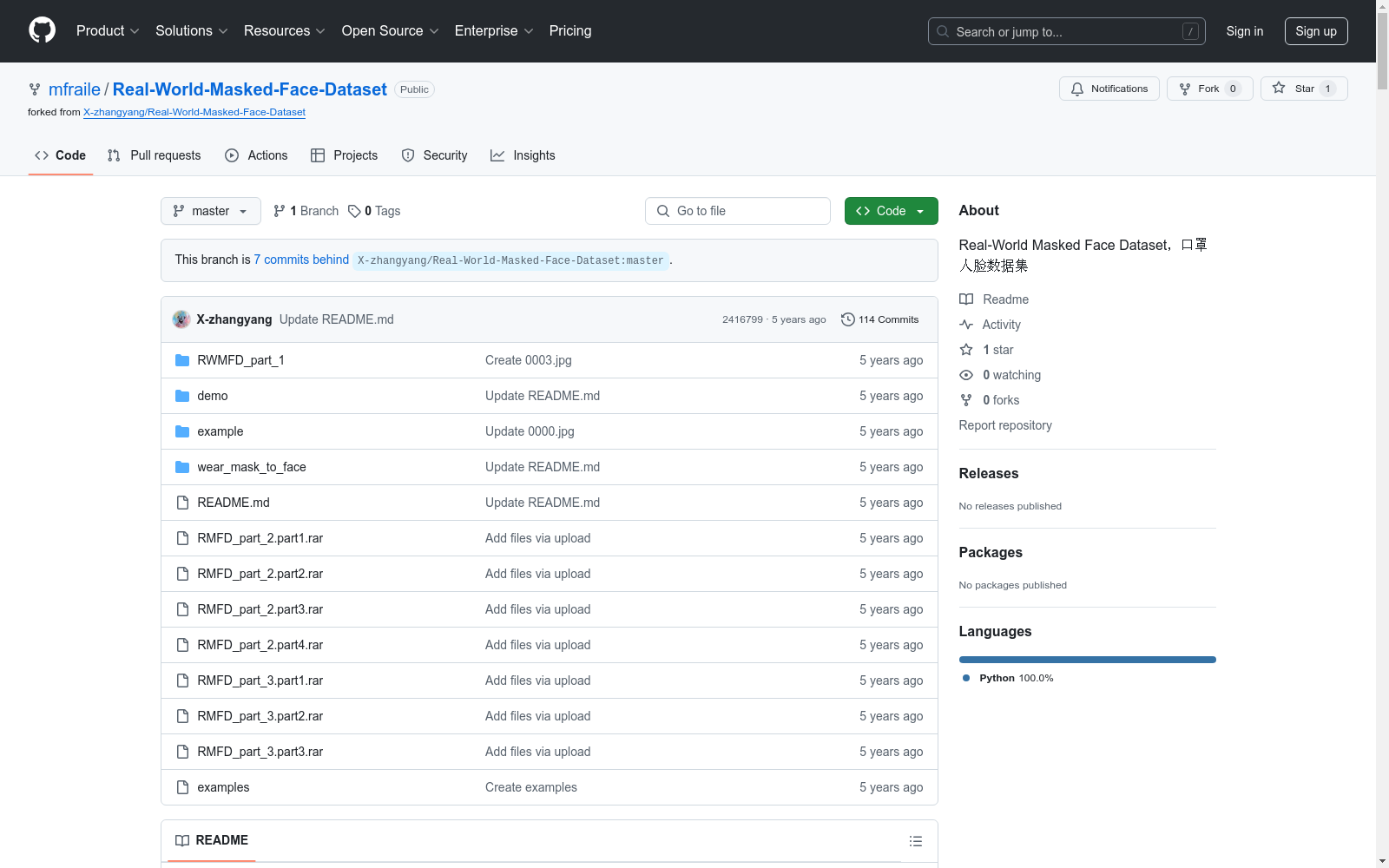The width and height of the screenshot is (1389, 868).
Task: Open the Create 0003.jpg commit message
Action: 529,360
